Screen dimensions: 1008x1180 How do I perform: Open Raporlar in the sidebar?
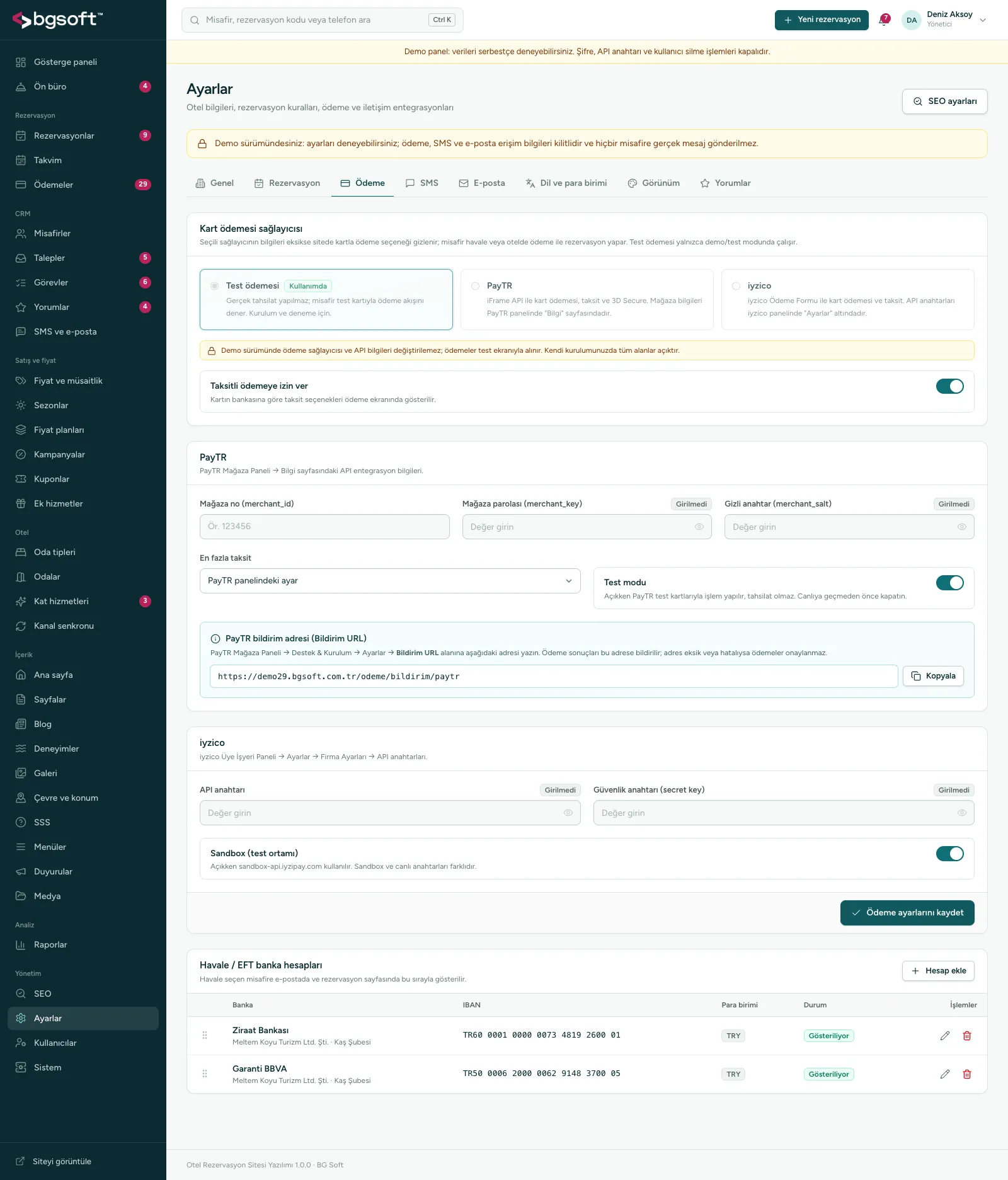pos(83,944)
